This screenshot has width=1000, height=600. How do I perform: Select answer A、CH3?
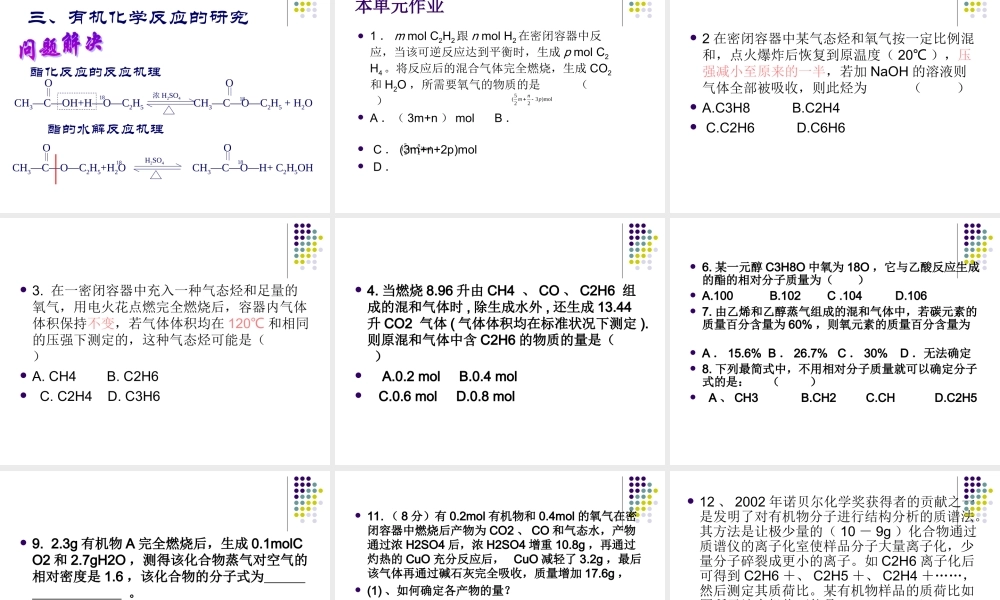(733, 398)
